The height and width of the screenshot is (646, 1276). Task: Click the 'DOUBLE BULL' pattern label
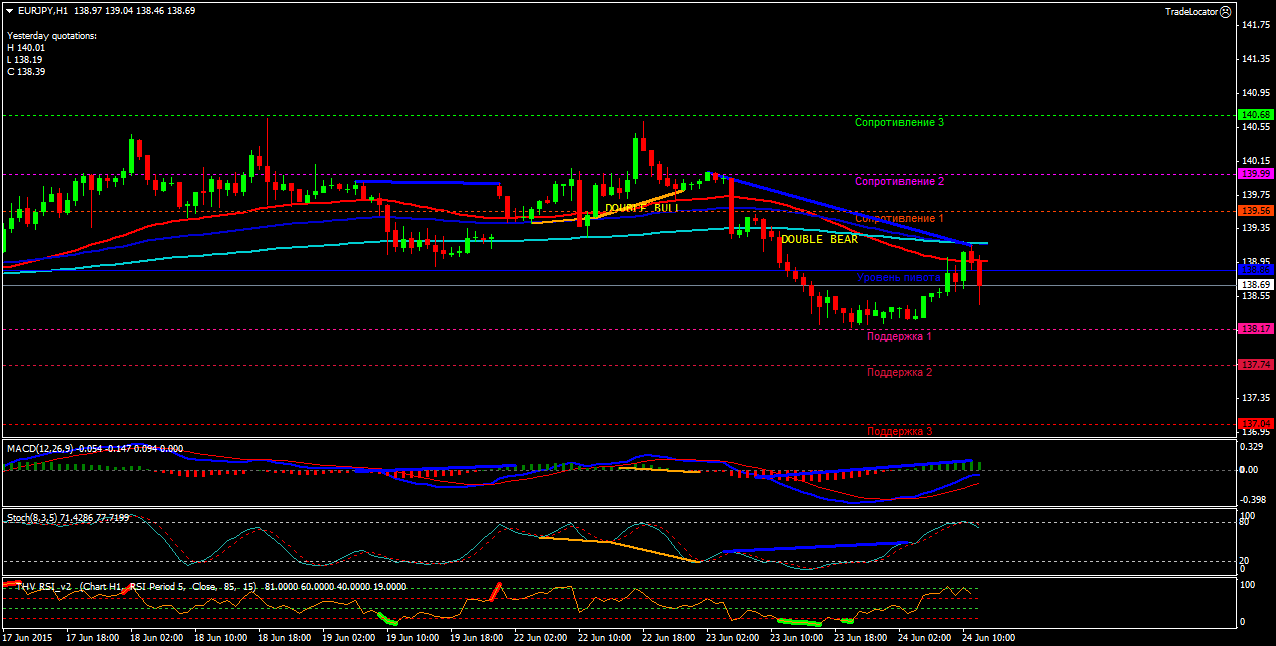click(x=642, y=208)
